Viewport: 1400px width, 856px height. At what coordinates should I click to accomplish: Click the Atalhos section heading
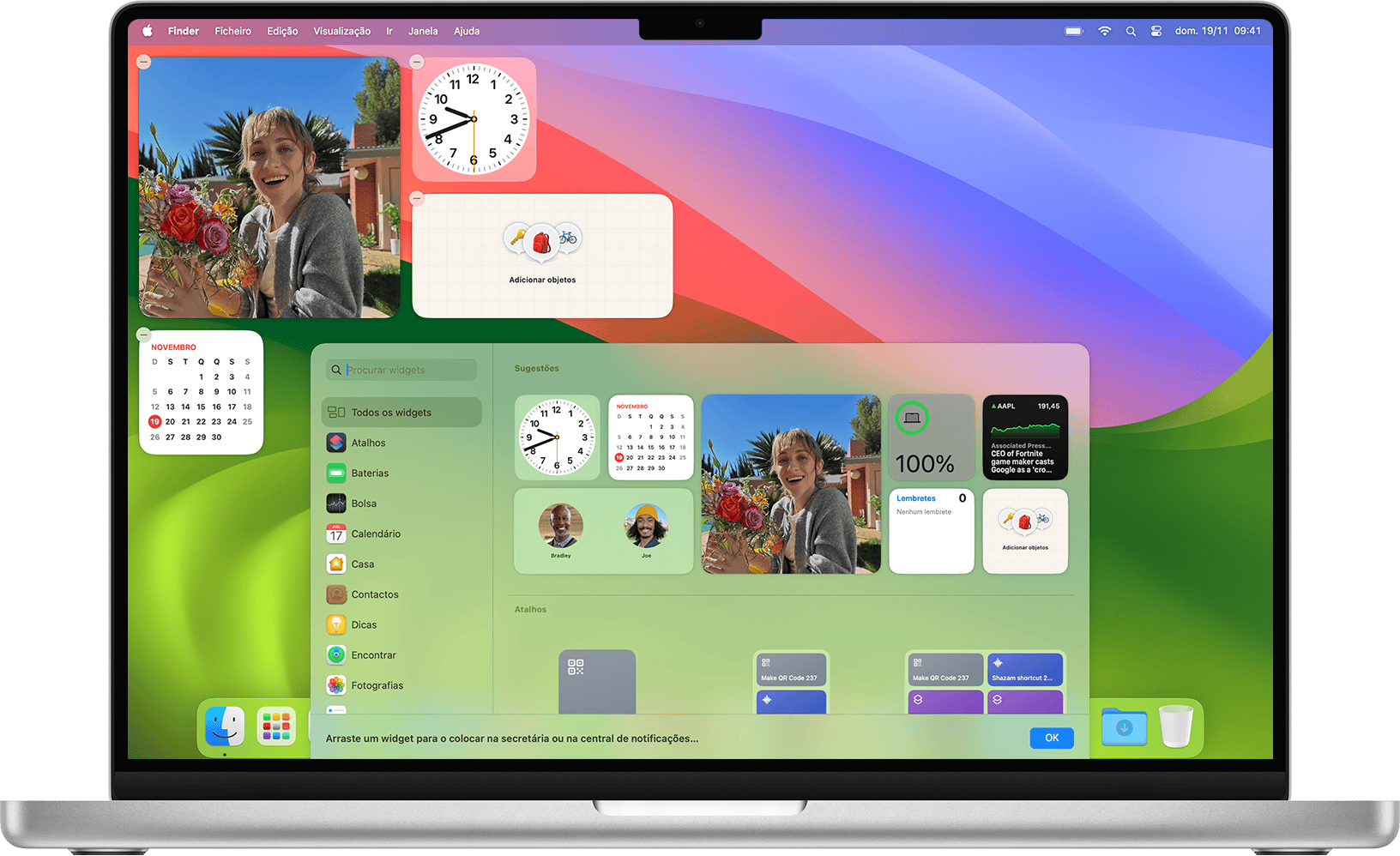[x=530, y=609]
